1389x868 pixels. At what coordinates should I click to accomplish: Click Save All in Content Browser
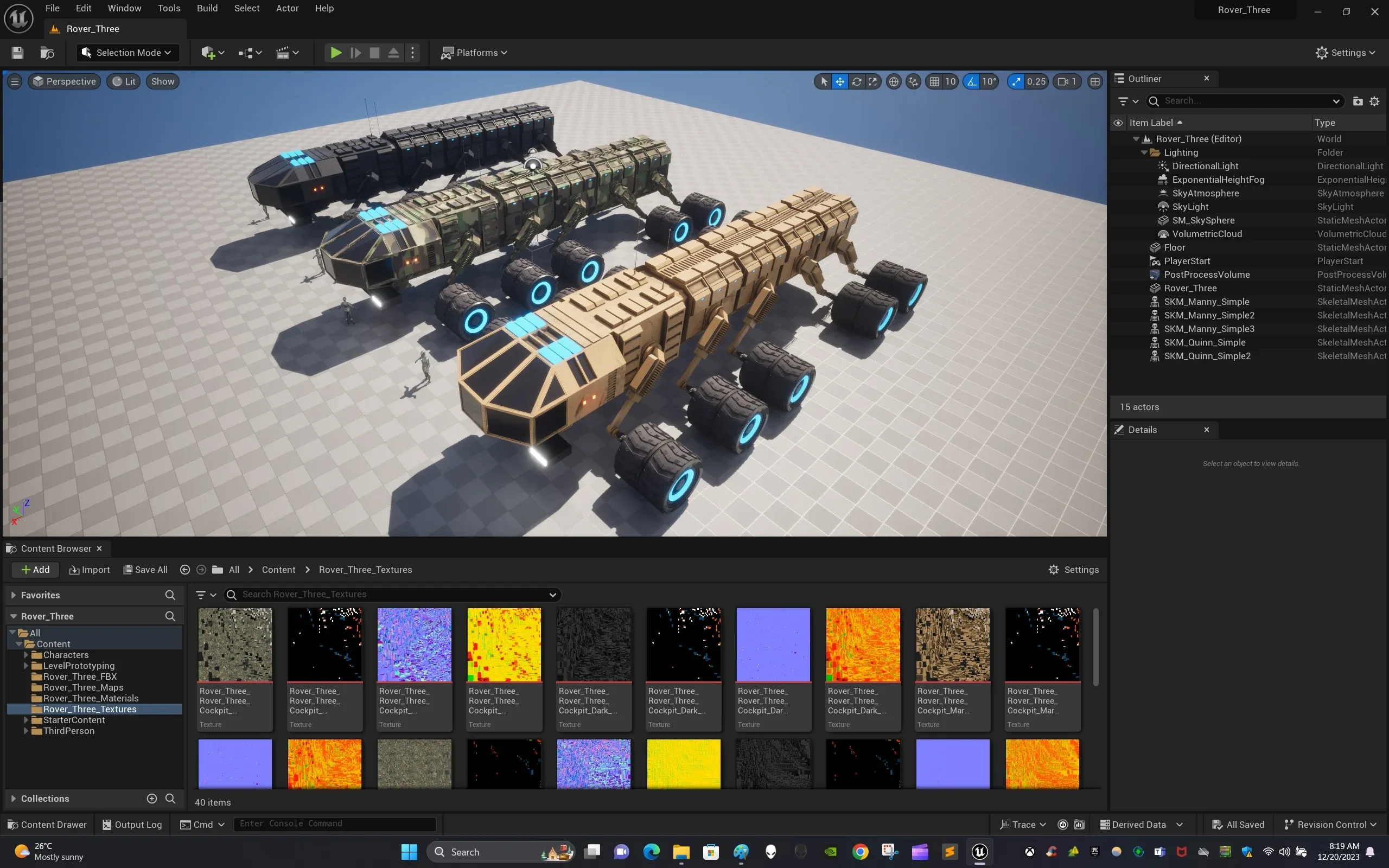[146, 570]
